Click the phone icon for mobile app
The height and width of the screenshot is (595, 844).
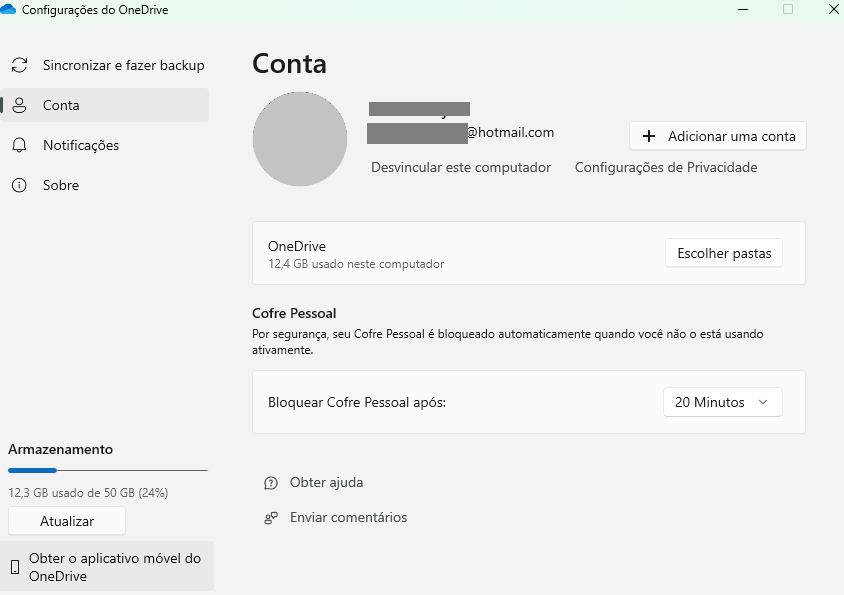(15, 566)
